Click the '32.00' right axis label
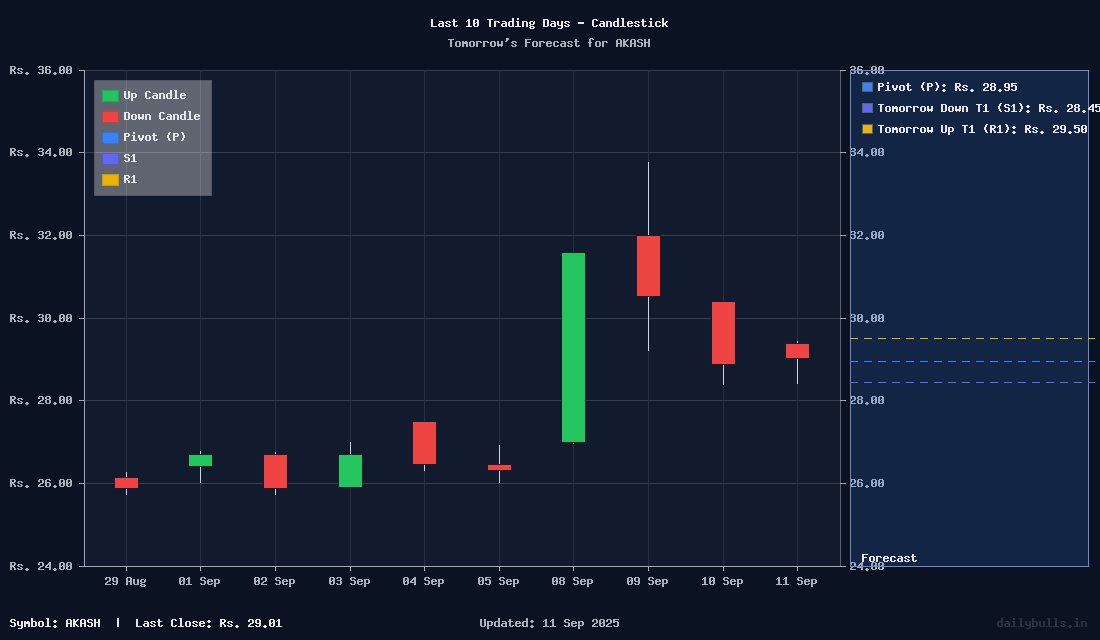The width and height of the screenshot is (1100, 640). [x=867, y=235]
